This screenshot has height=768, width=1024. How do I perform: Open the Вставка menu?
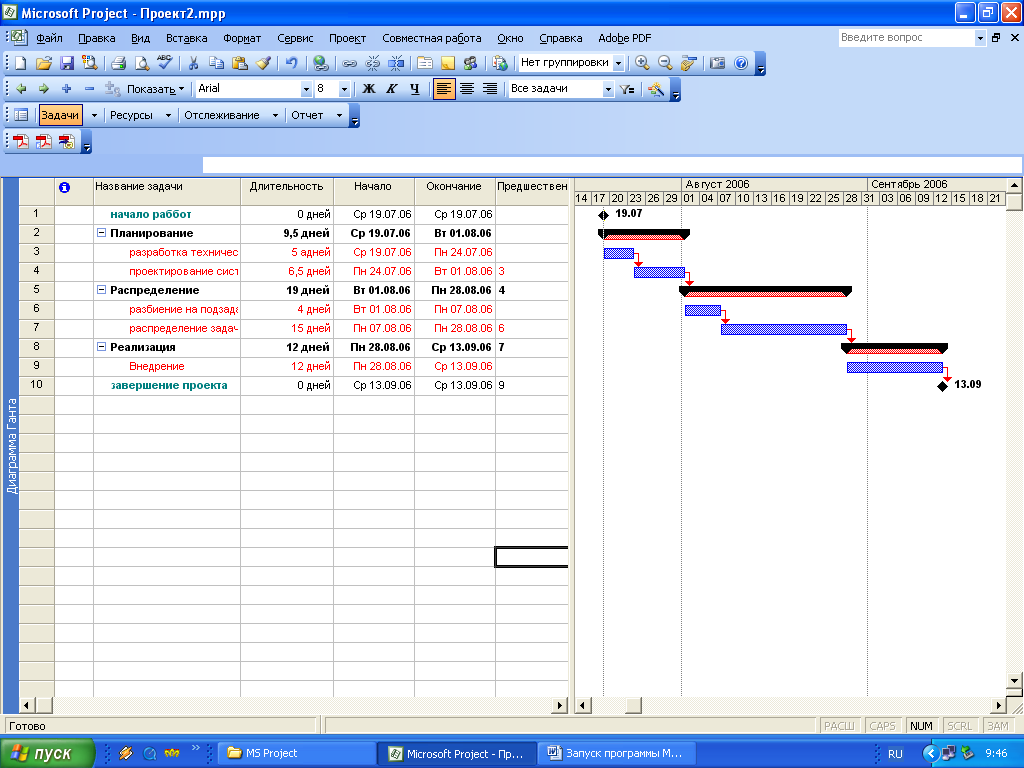tap(186, 38)
